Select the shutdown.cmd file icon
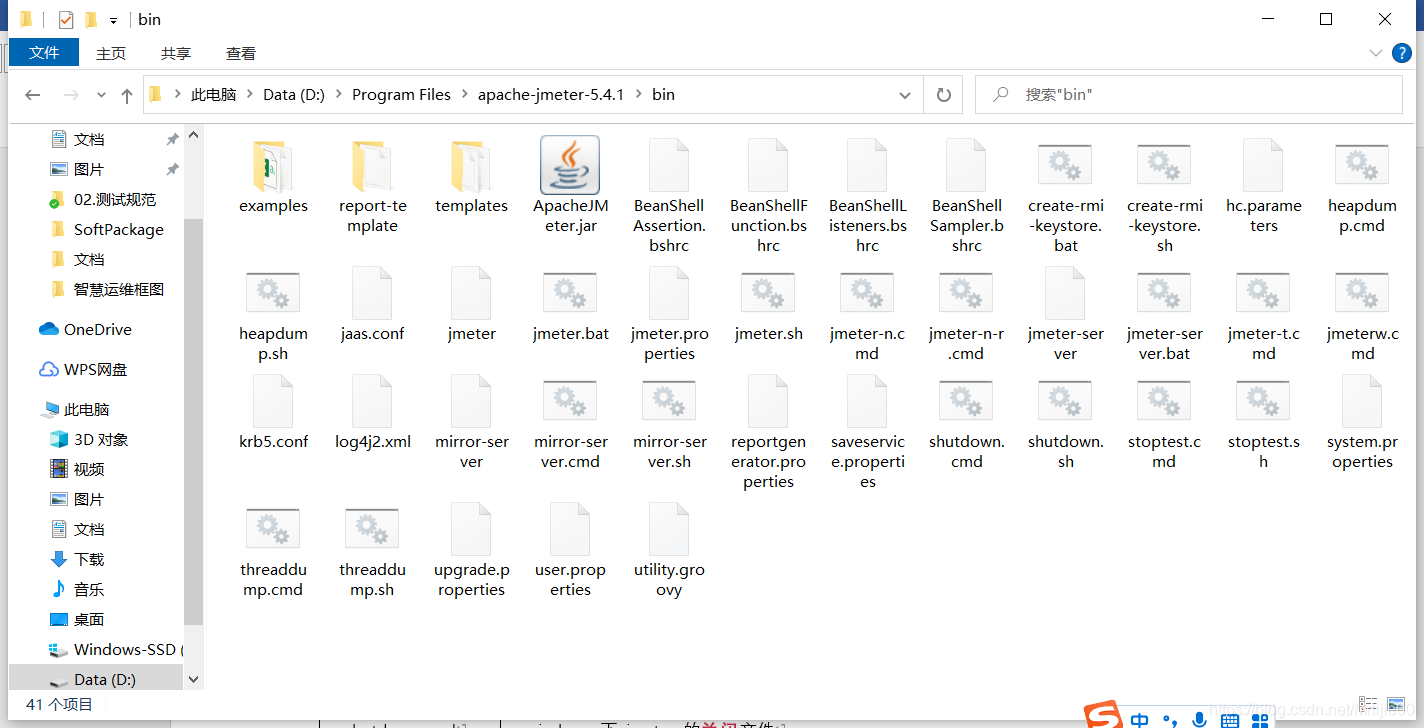This screenshot has height=728, width=1424. [x=966, y=401]
